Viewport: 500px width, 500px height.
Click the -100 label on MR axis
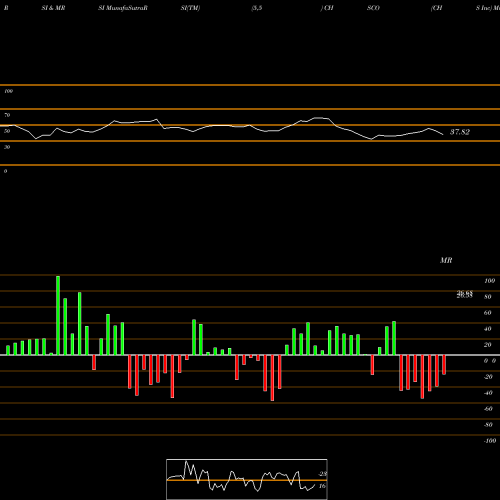coord(490,441)
